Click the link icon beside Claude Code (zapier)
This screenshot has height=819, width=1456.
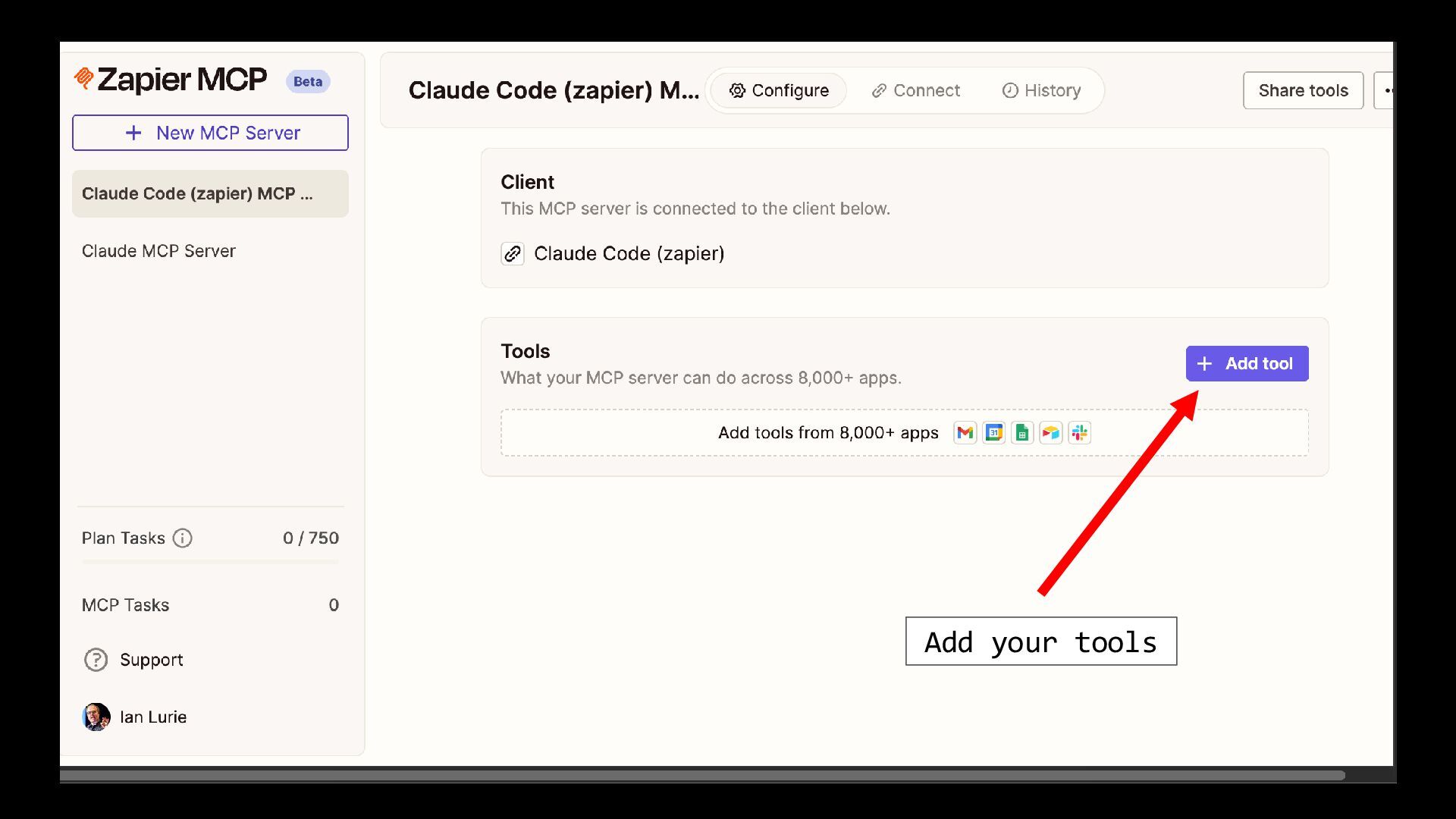[x=513, y=253]
